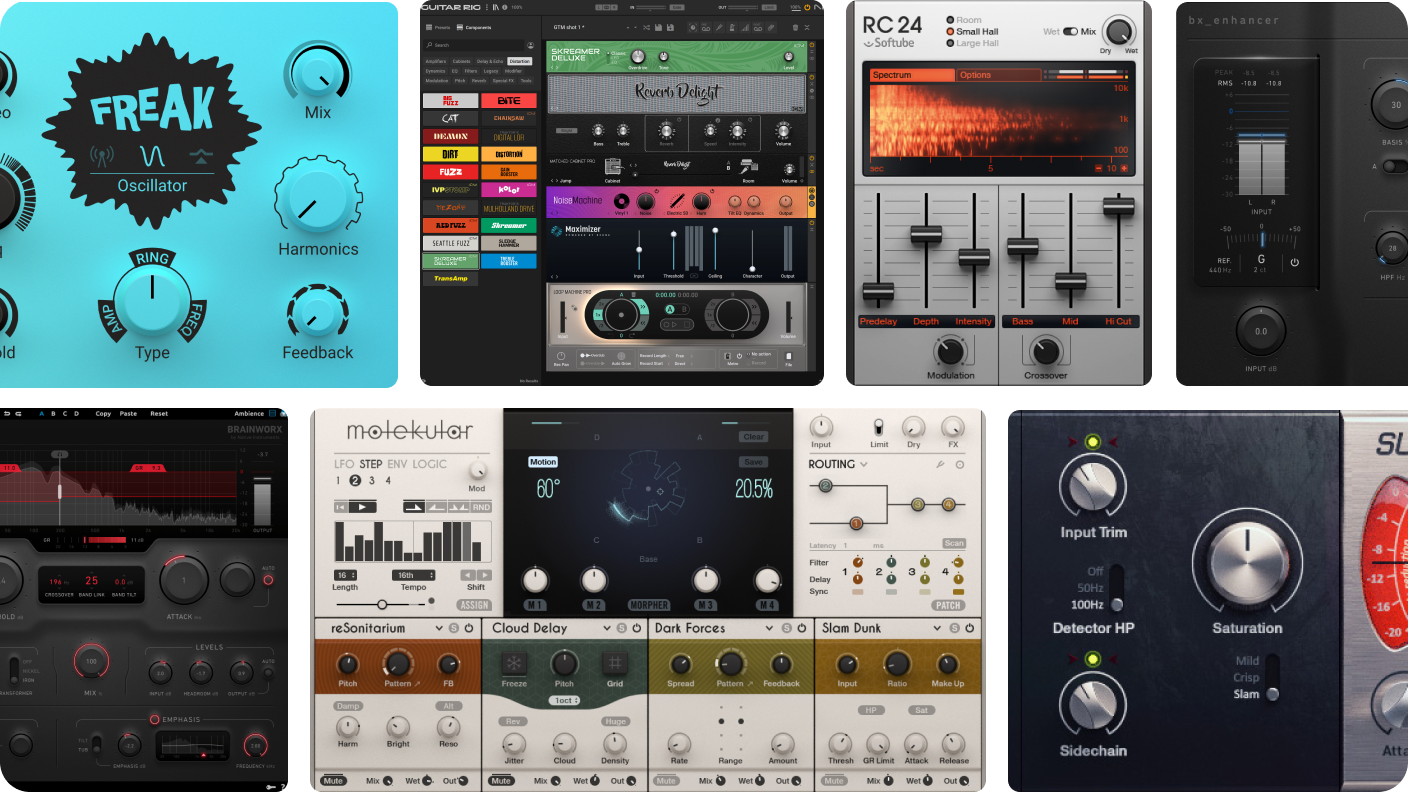Image resolution: width=1408 pixels, height=792 pixels.
Task: Turn off the Slam Dunk power icon
Action: (969, 628)
